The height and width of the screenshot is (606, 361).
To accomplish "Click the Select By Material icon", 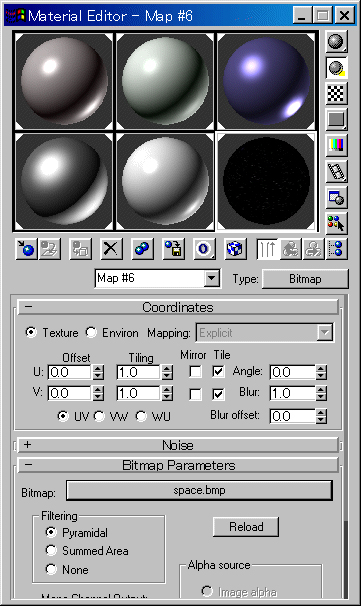I will point(336,223).
